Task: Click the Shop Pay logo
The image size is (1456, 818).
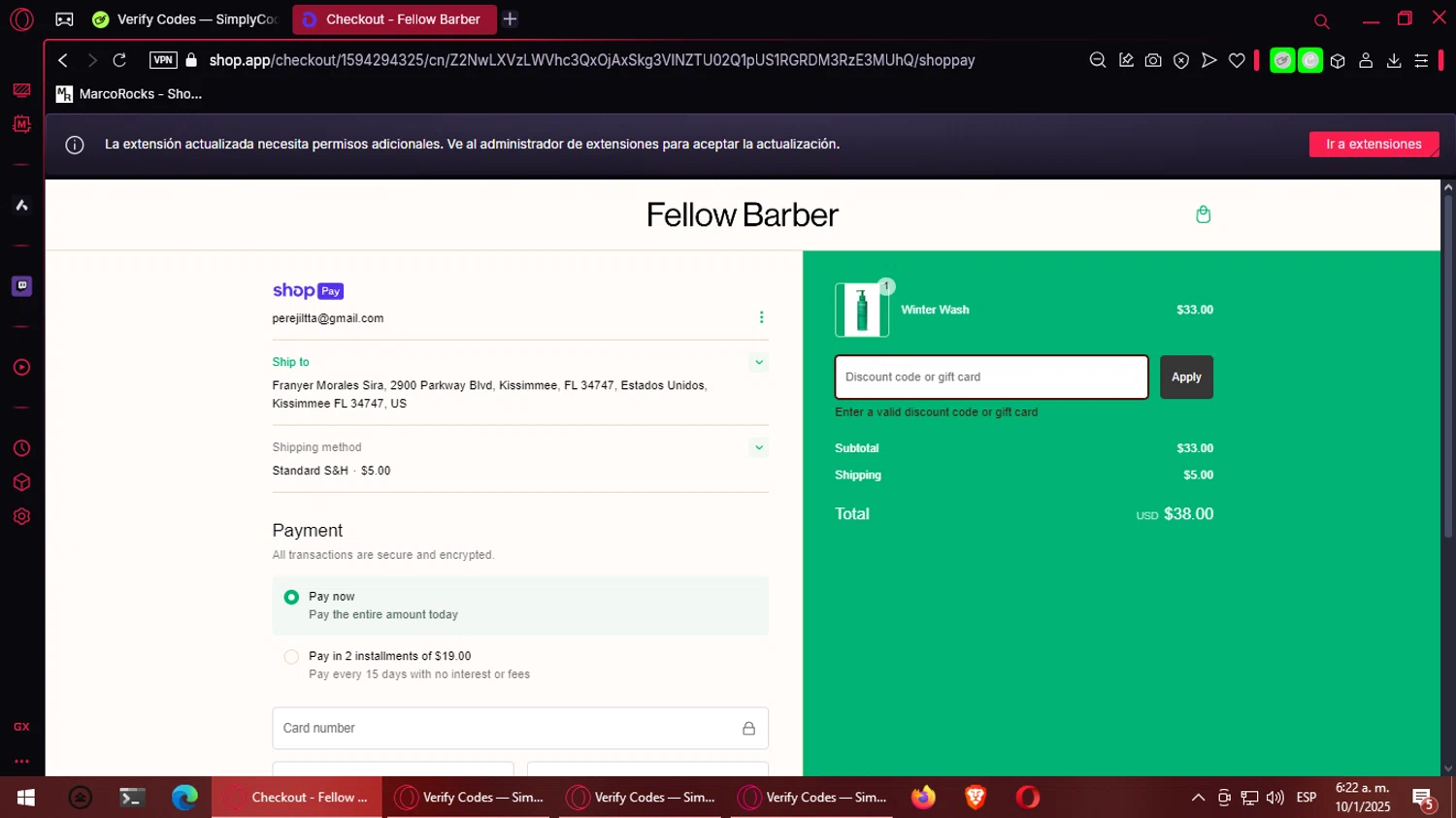Action: click(x=308, y=290)
